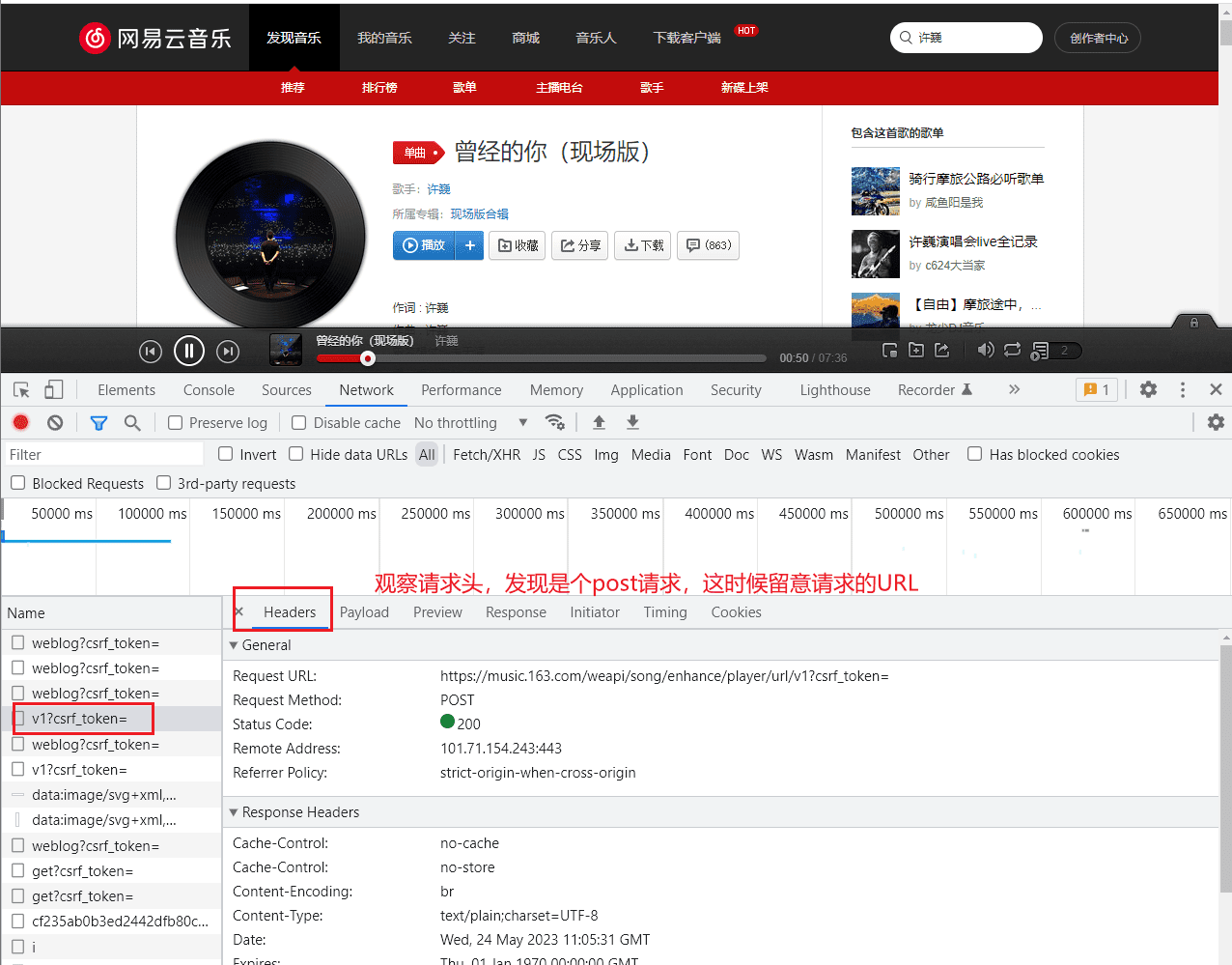
Task: Toggle device toolbar icon in DevTools
Action: (x=54, y=390)
